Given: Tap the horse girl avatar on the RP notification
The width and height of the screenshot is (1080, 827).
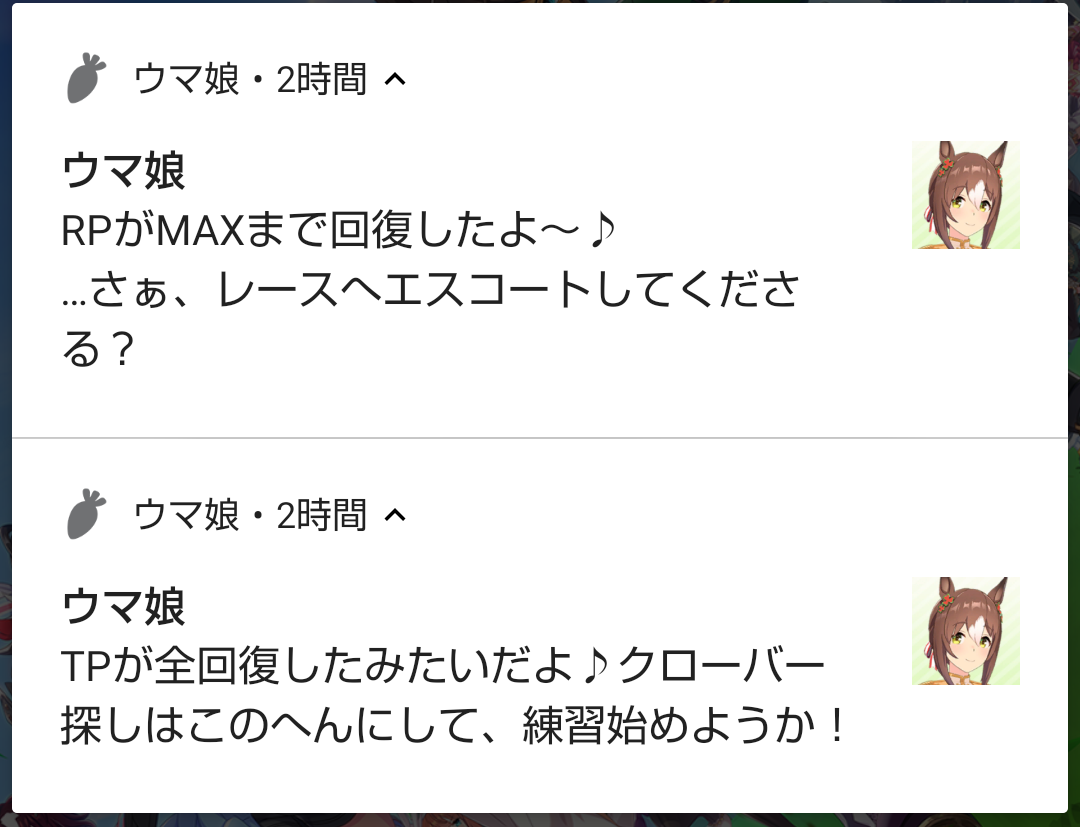Looking at the screenshot, I should coord(966,195).
